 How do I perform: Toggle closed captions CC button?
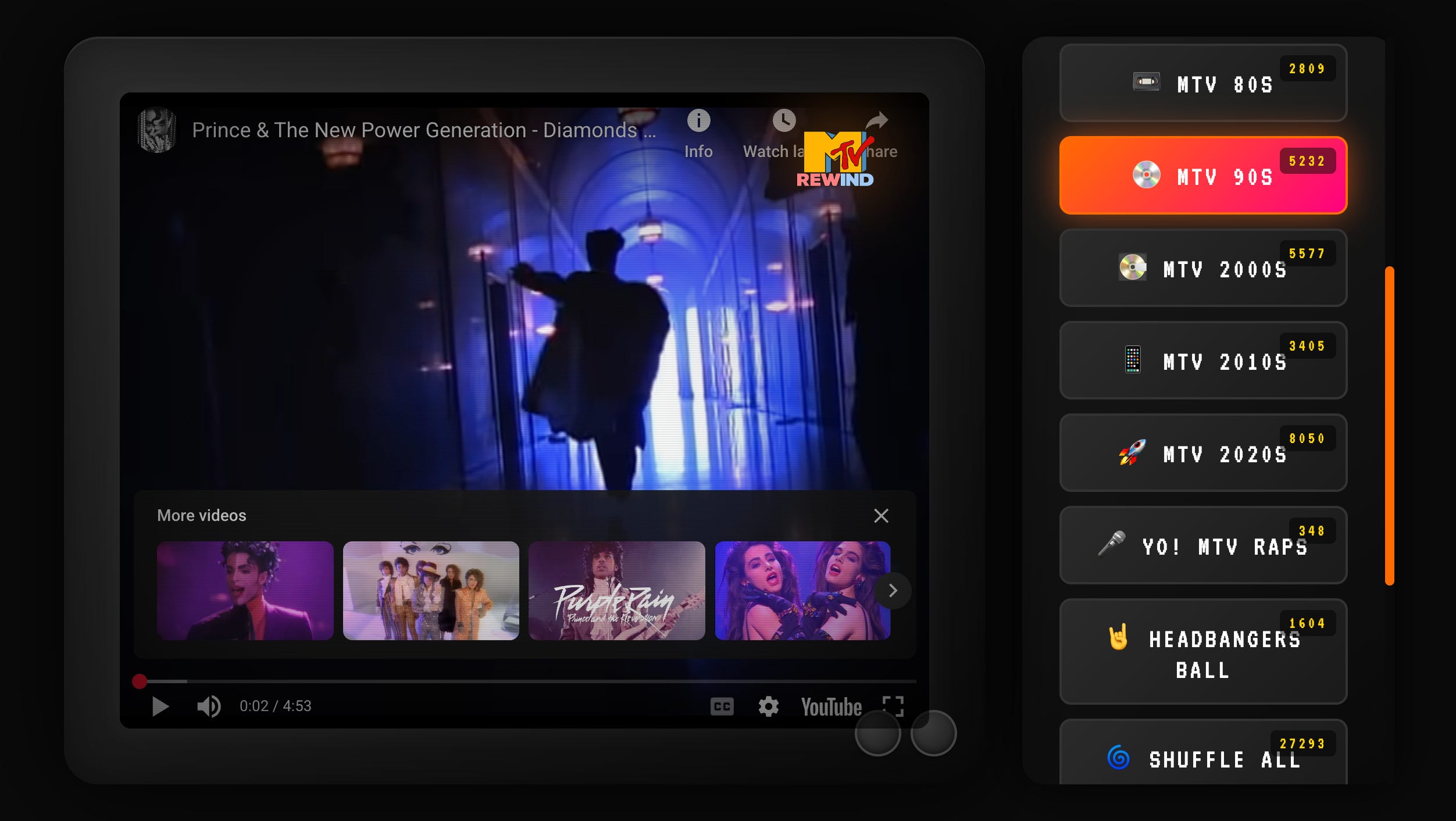(722, 706)
